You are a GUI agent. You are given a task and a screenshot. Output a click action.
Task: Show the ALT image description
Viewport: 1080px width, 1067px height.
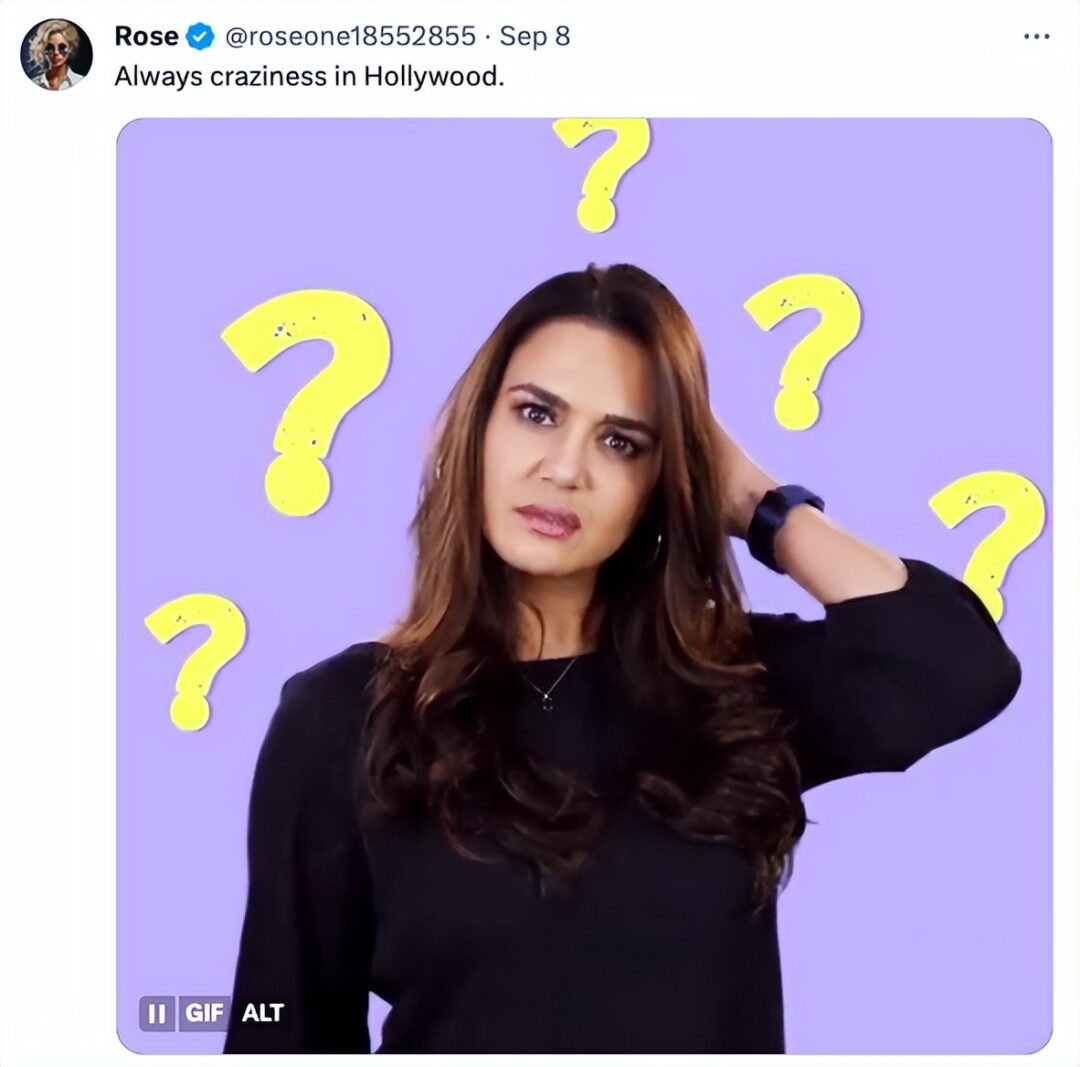263,1013
